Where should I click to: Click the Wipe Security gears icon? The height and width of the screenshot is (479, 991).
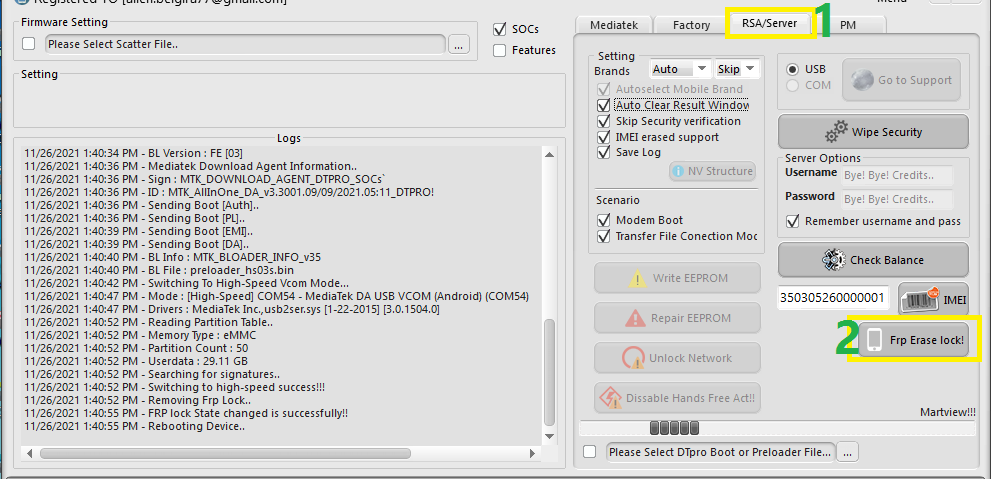click(836, 132)
